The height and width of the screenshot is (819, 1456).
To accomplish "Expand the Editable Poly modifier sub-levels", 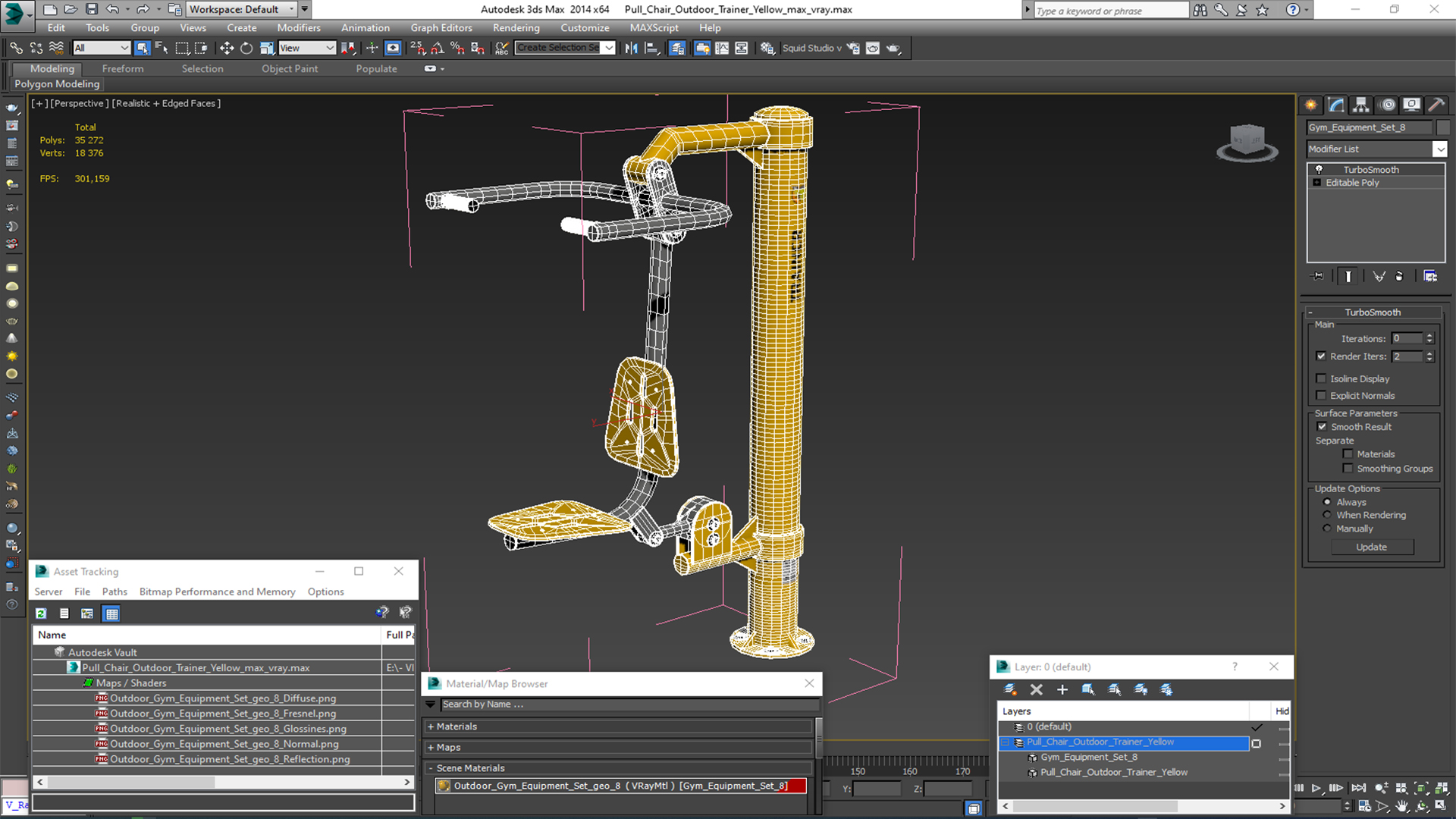I will click(x=1317, y=183).
